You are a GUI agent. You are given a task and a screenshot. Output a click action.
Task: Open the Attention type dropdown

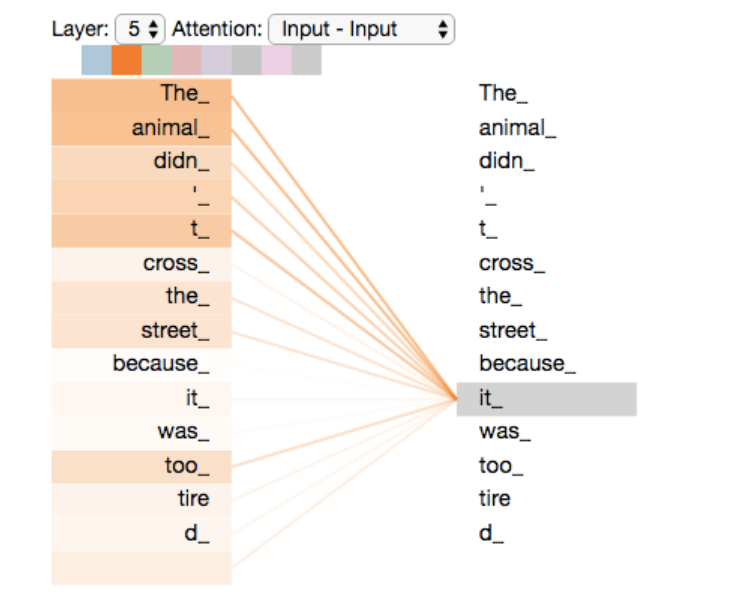click(361, 30)
